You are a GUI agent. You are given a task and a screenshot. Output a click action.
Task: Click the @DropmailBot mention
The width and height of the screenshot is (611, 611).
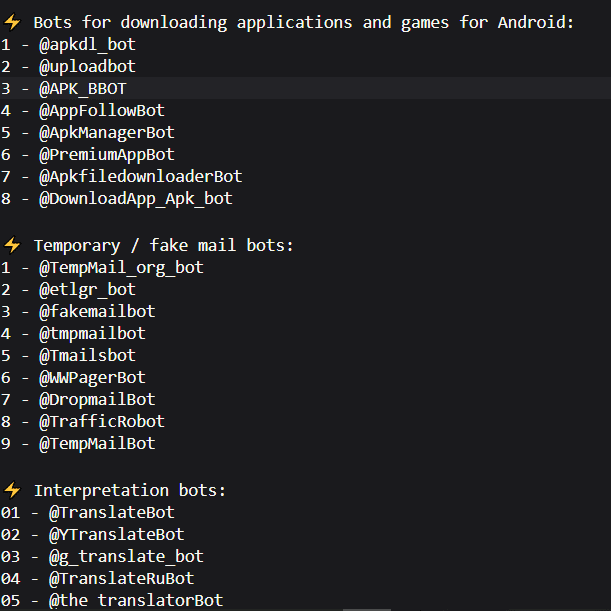click(97, 399)
